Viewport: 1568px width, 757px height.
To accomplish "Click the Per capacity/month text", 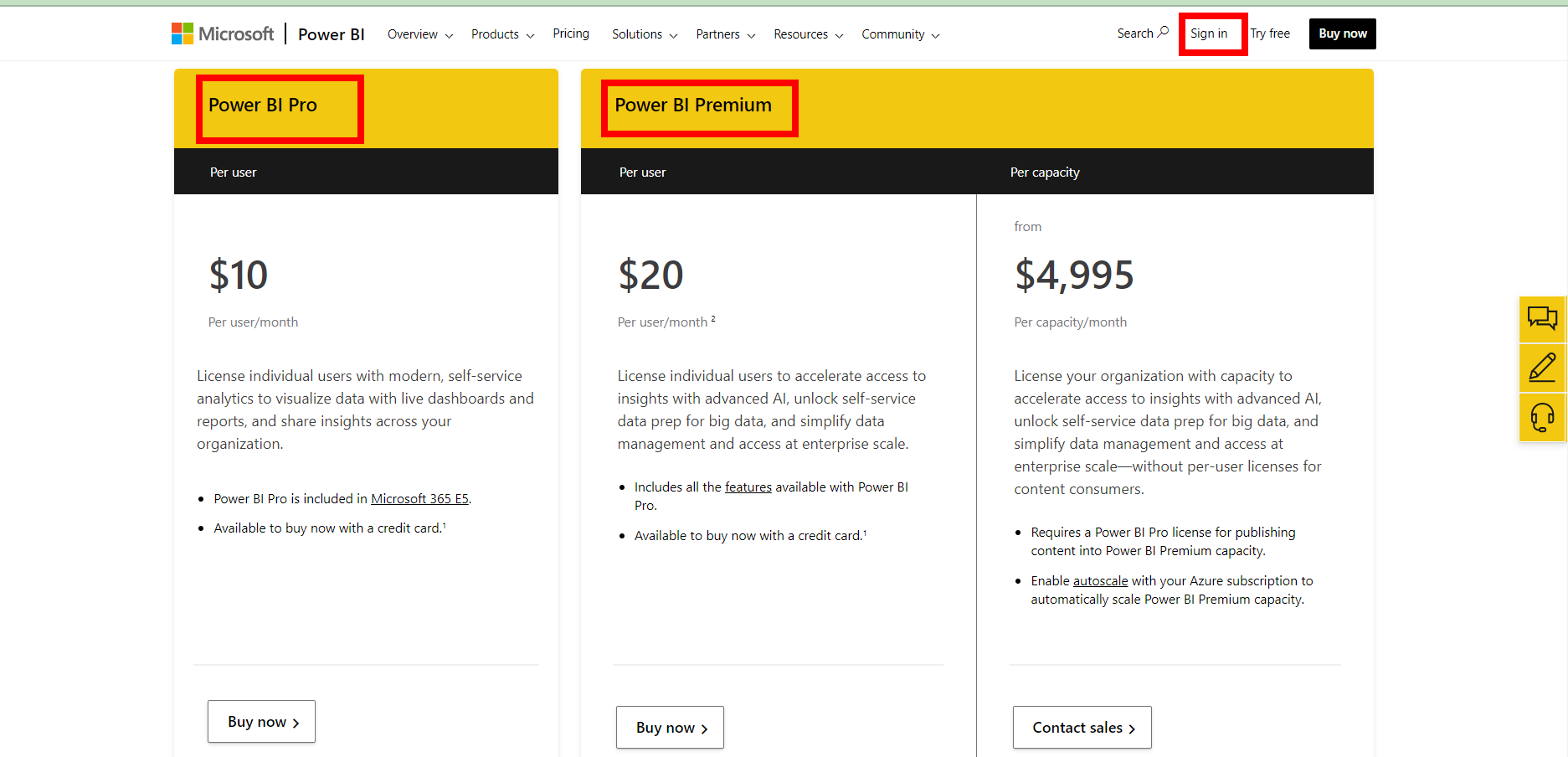I will click(1070, 322).
